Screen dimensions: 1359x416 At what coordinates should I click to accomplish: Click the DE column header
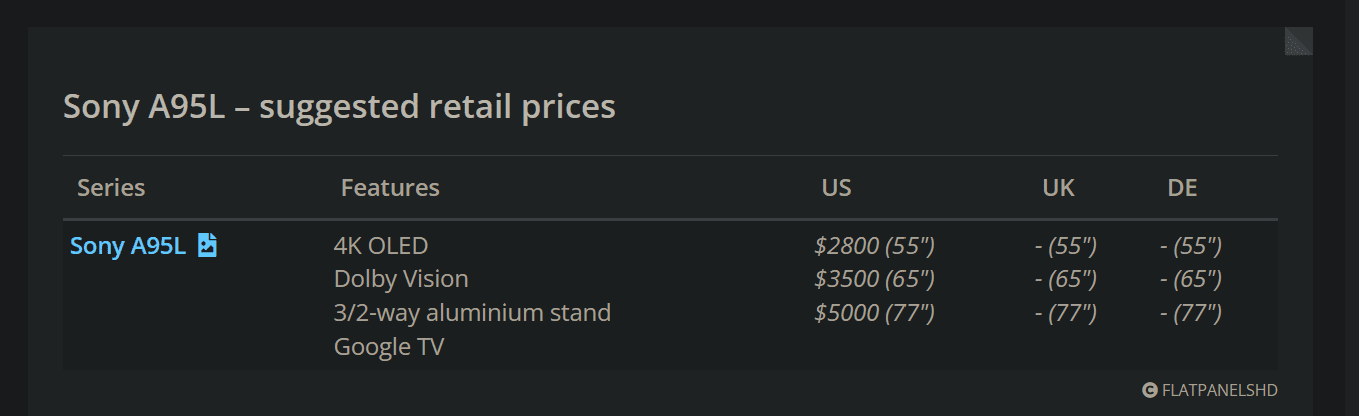click(1182, 188)
